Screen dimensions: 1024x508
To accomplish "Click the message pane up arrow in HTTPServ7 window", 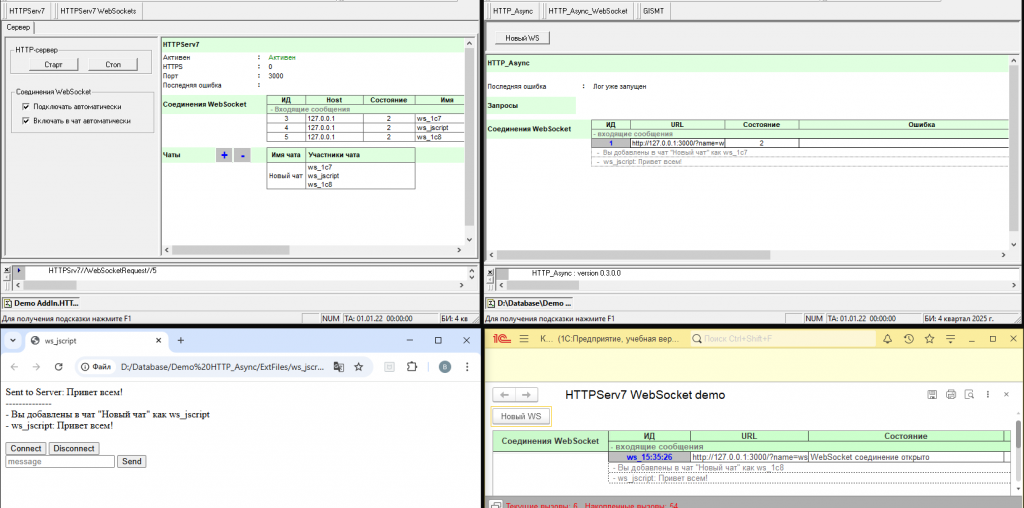I will [472, 270].
